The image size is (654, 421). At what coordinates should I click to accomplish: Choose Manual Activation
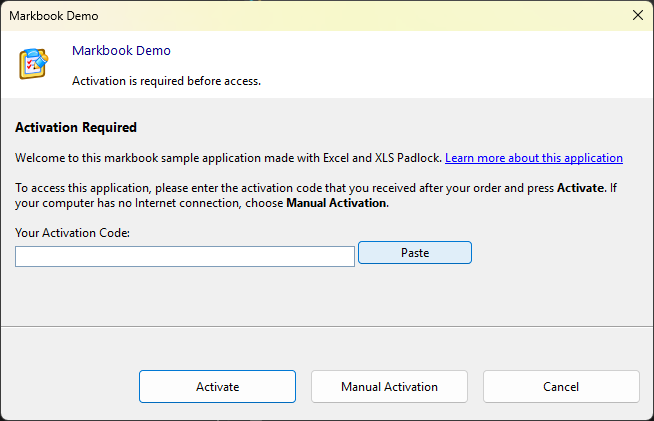click(389, 386)
